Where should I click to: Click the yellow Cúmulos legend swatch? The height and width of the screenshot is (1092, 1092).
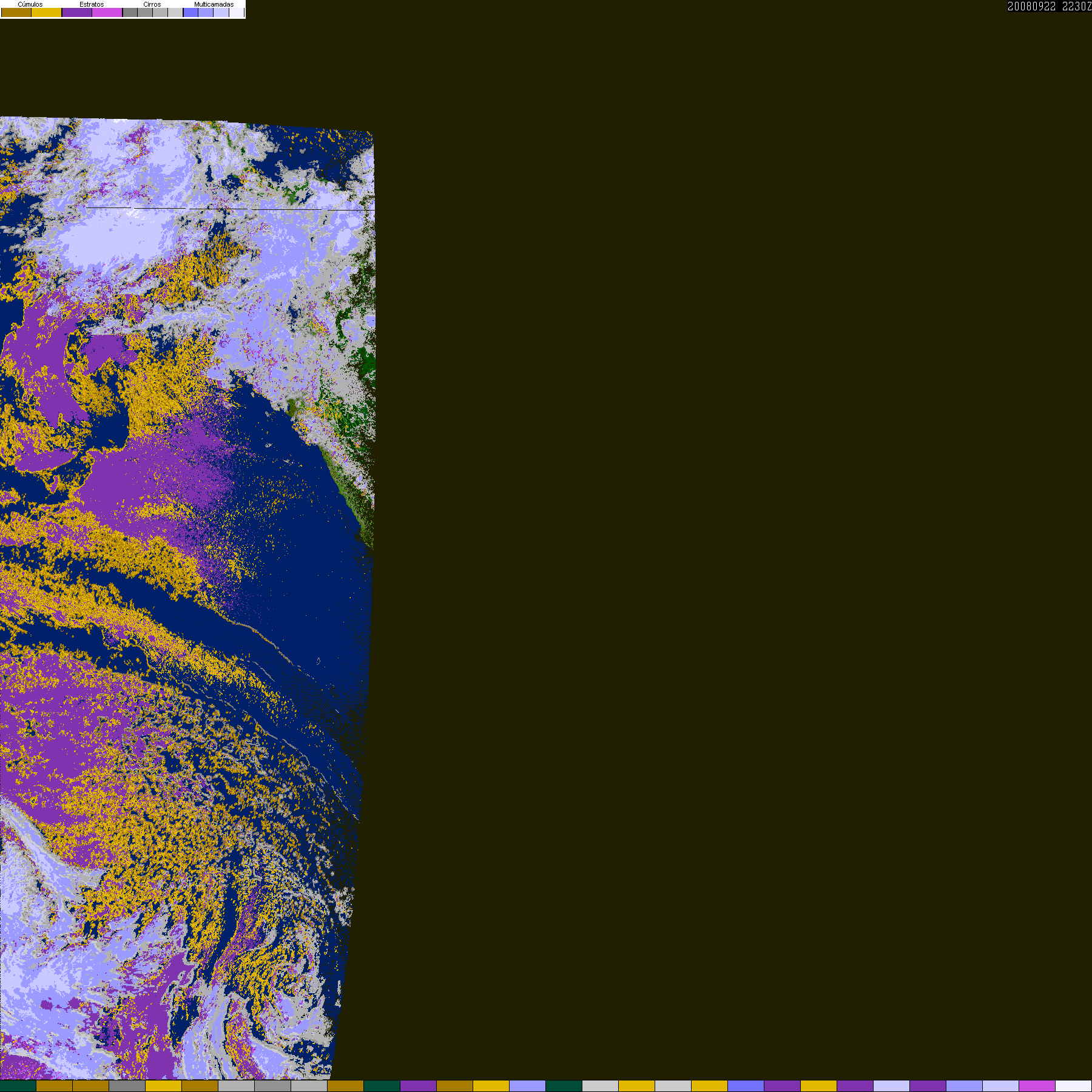[x=47, y=13]
